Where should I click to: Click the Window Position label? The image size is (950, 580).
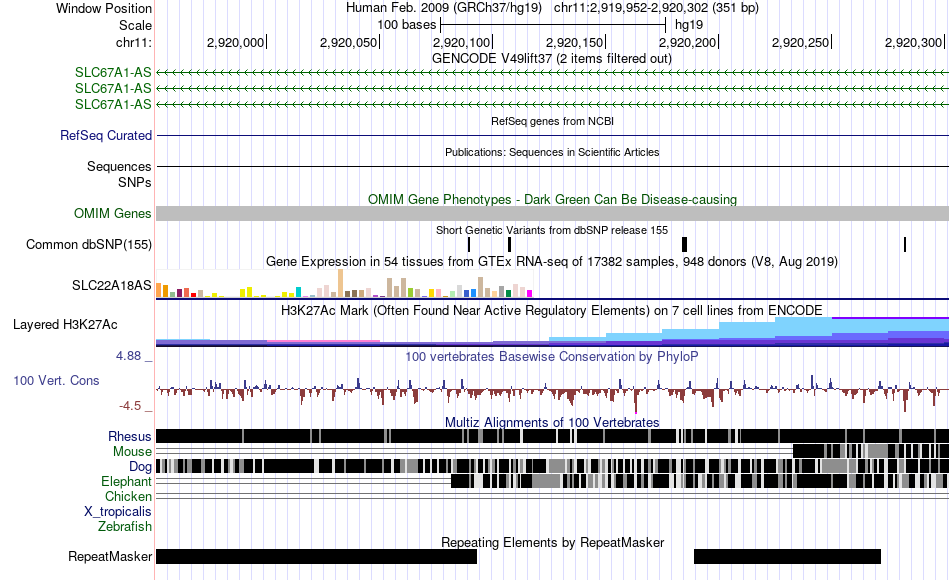104,8
